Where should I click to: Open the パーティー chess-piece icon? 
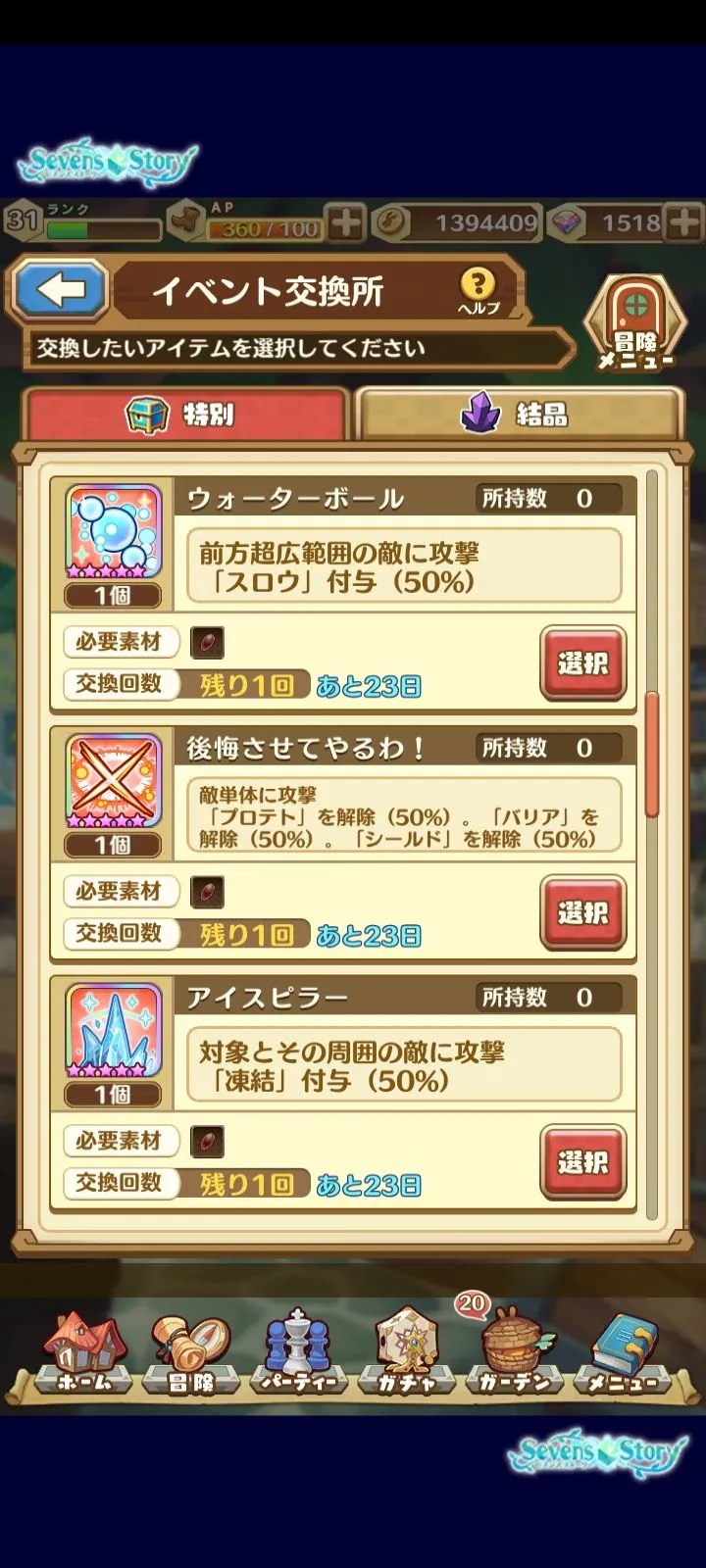[x=298, y=1353]
